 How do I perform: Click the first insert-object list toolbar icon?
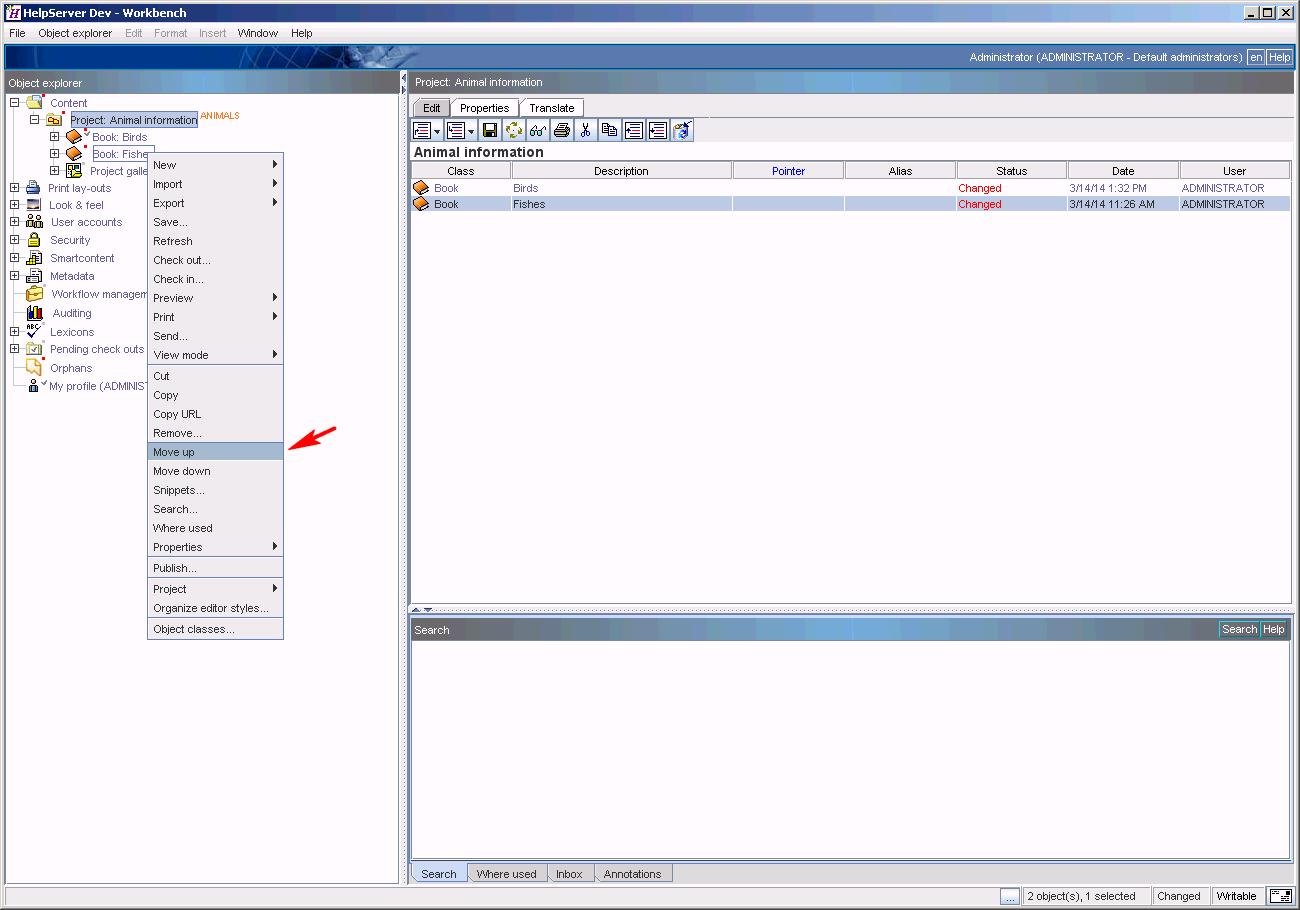pos(422,130)
